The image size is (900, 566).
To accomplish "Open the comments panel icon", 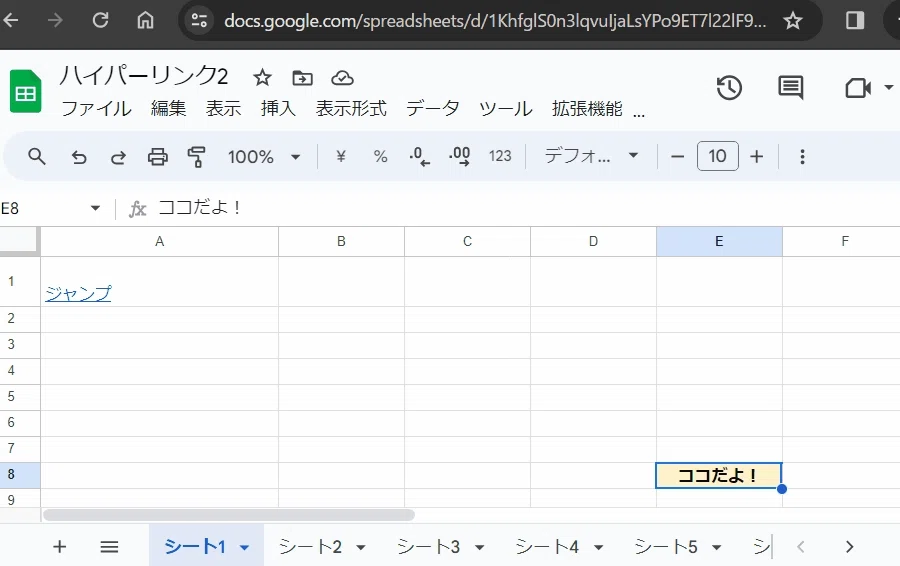I will [790, 88].
